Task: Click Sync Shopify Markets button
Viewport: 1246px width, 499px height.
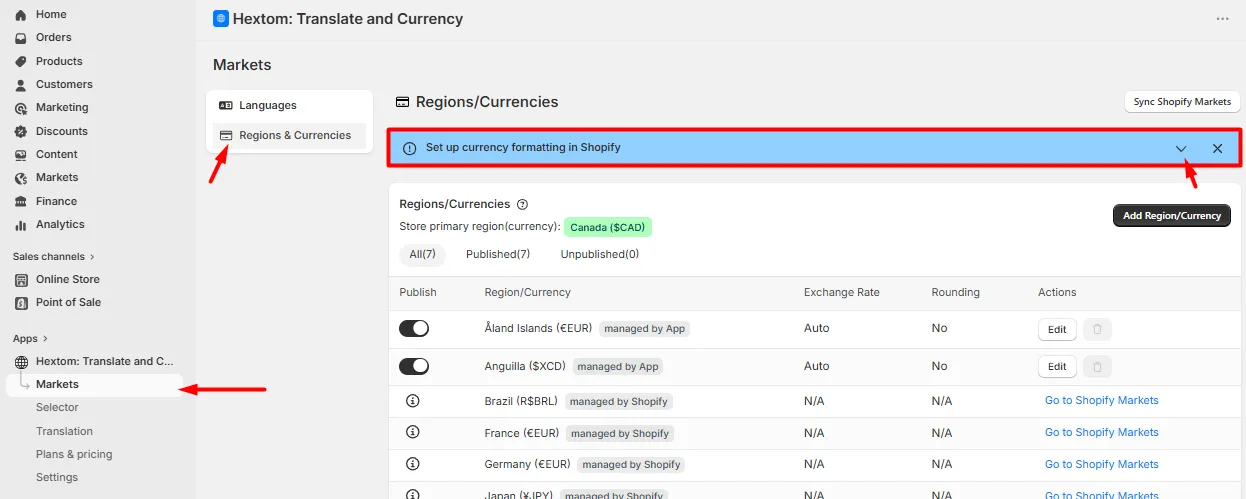Action: pyautogui.click(x=1182, y=102)
